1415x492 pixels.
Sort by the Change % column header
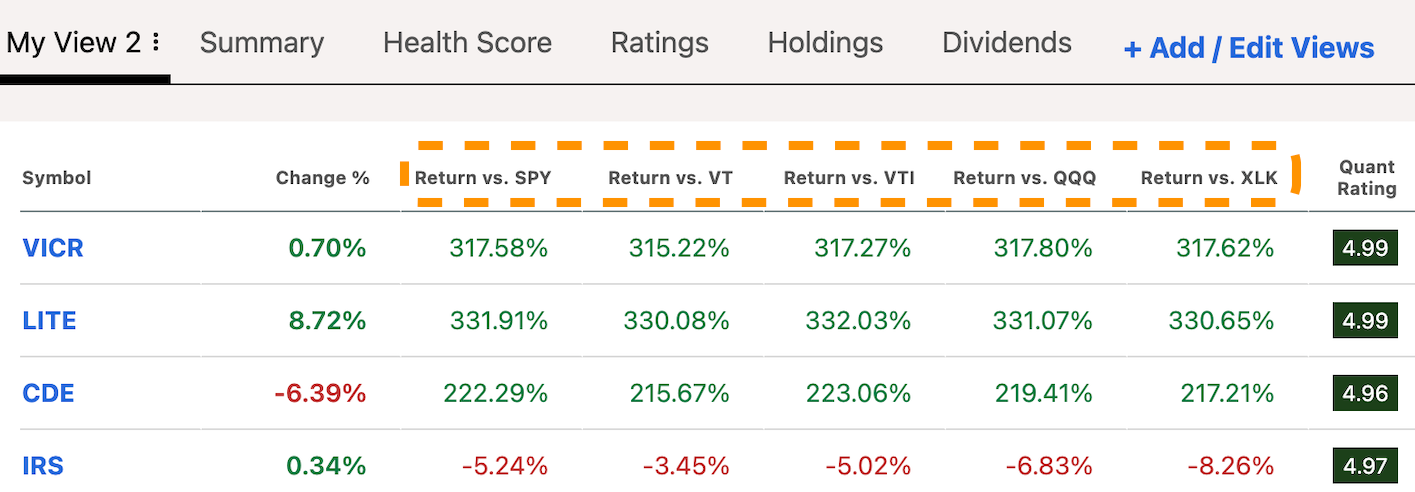point(322,178)
